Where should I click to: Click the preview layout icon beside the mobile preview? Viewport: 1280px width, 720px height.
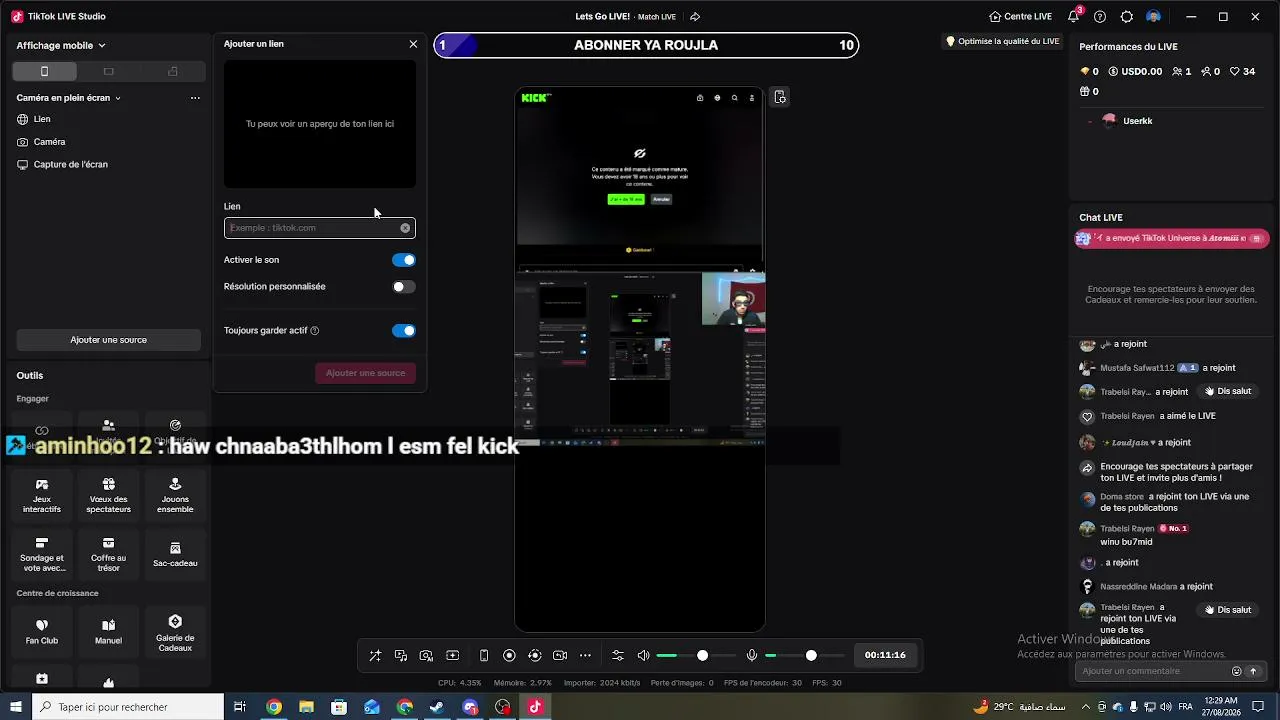pos(780,97)
